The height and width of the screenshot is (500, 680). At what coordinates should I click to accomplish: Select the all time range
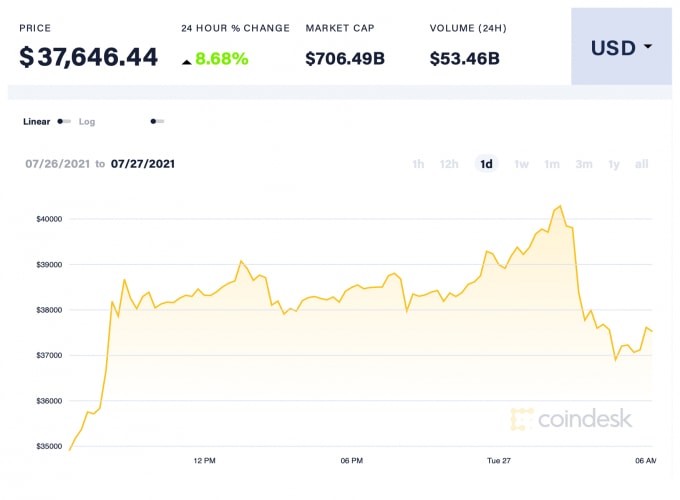point(641,164)
